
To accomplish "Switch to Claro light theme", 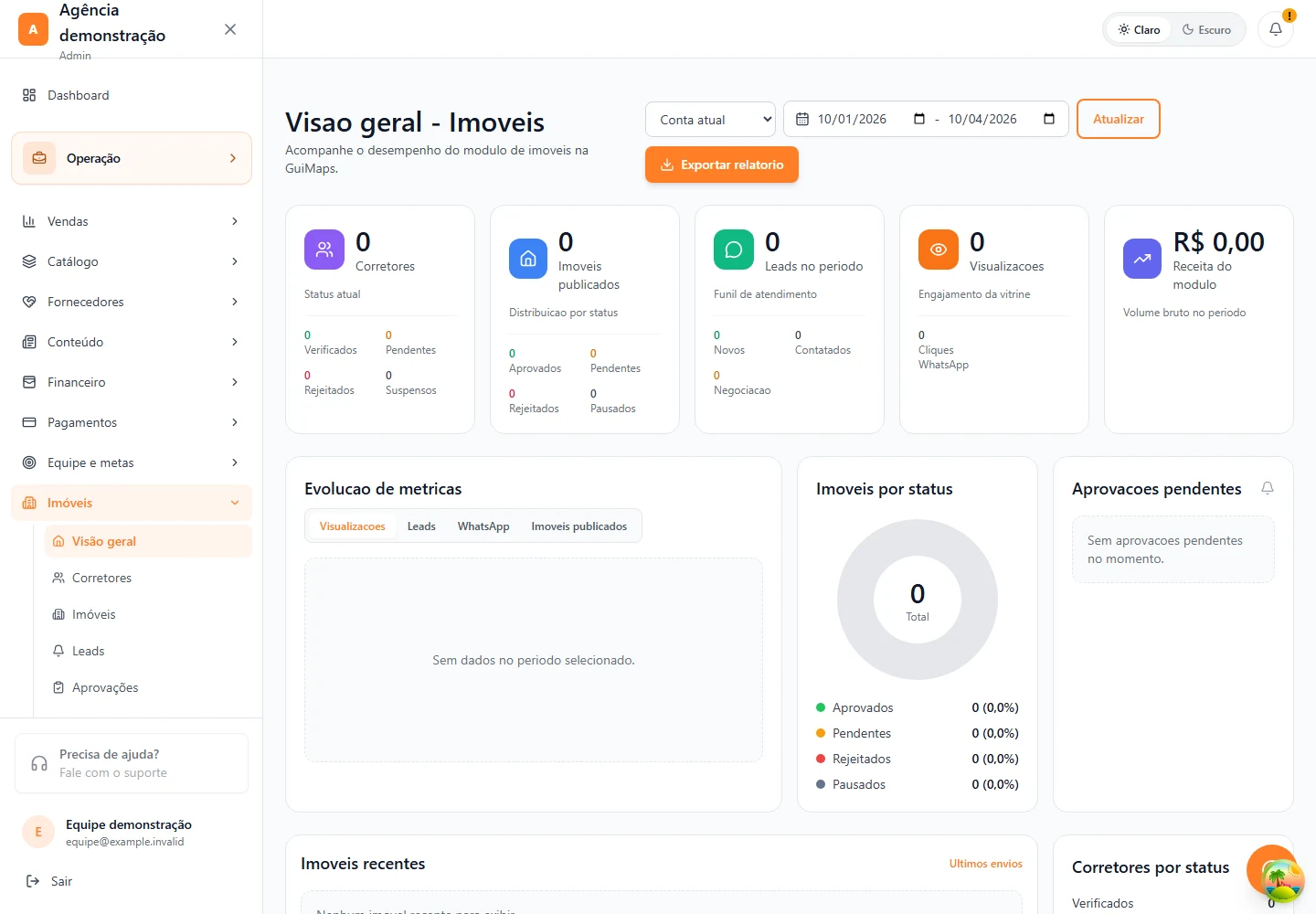I will click(x=1139, y=29).
